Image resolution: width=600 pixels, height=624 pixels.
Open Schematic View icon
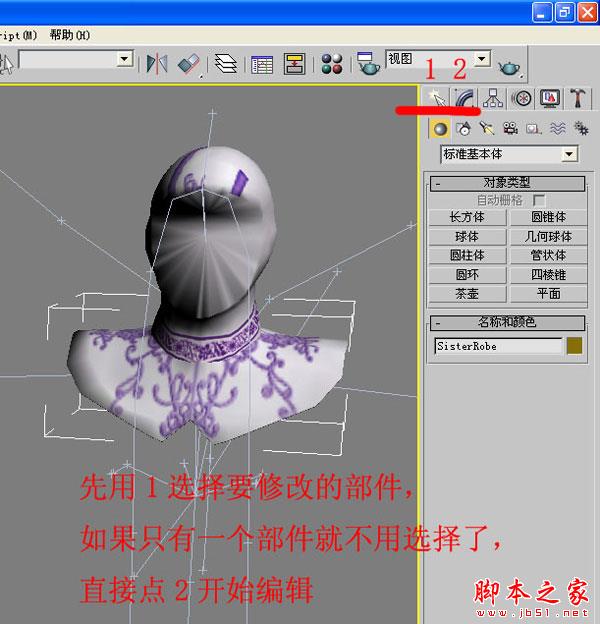294,64
